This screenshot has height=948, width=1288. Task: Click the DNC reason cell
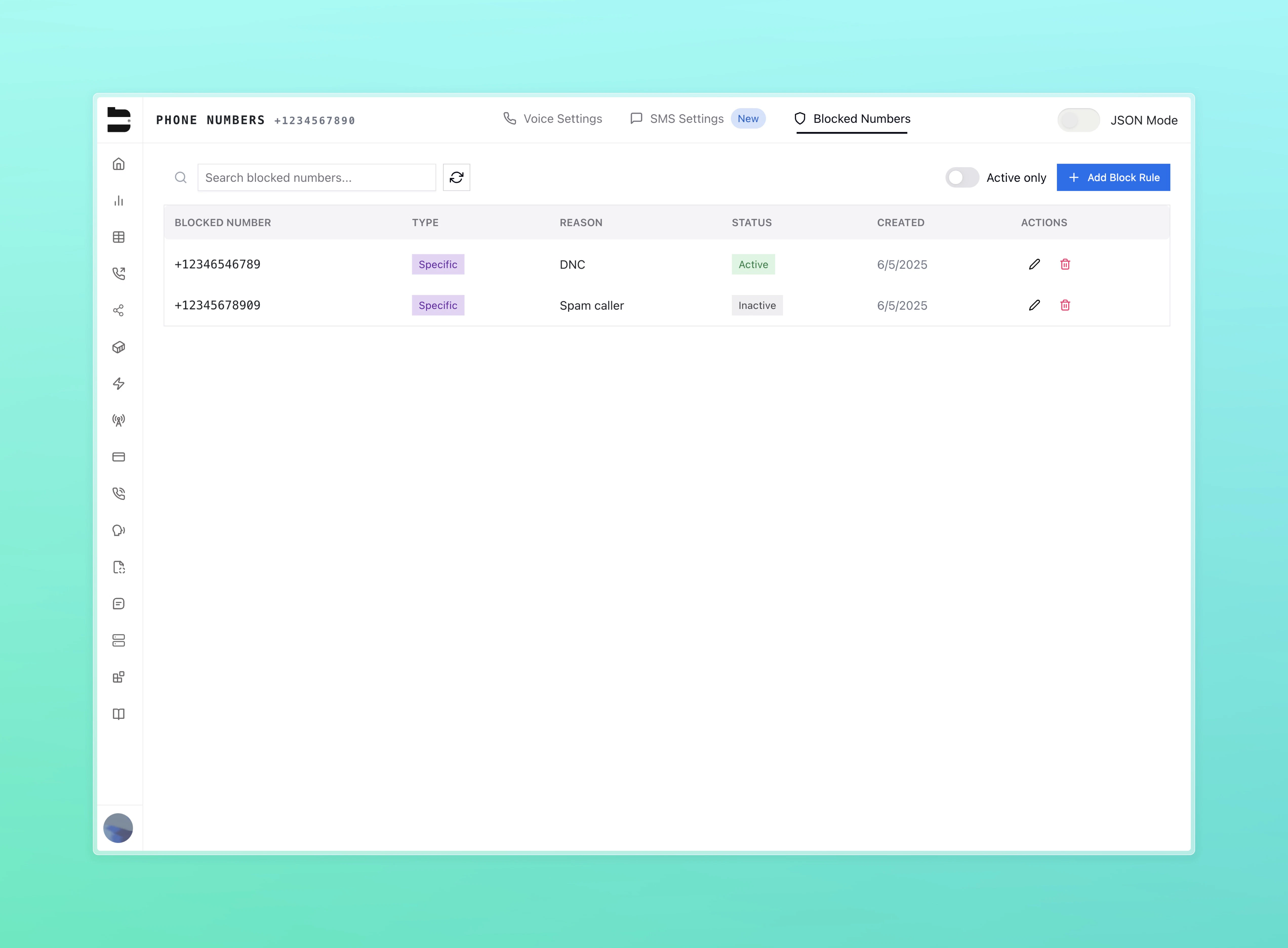(573, 265)
